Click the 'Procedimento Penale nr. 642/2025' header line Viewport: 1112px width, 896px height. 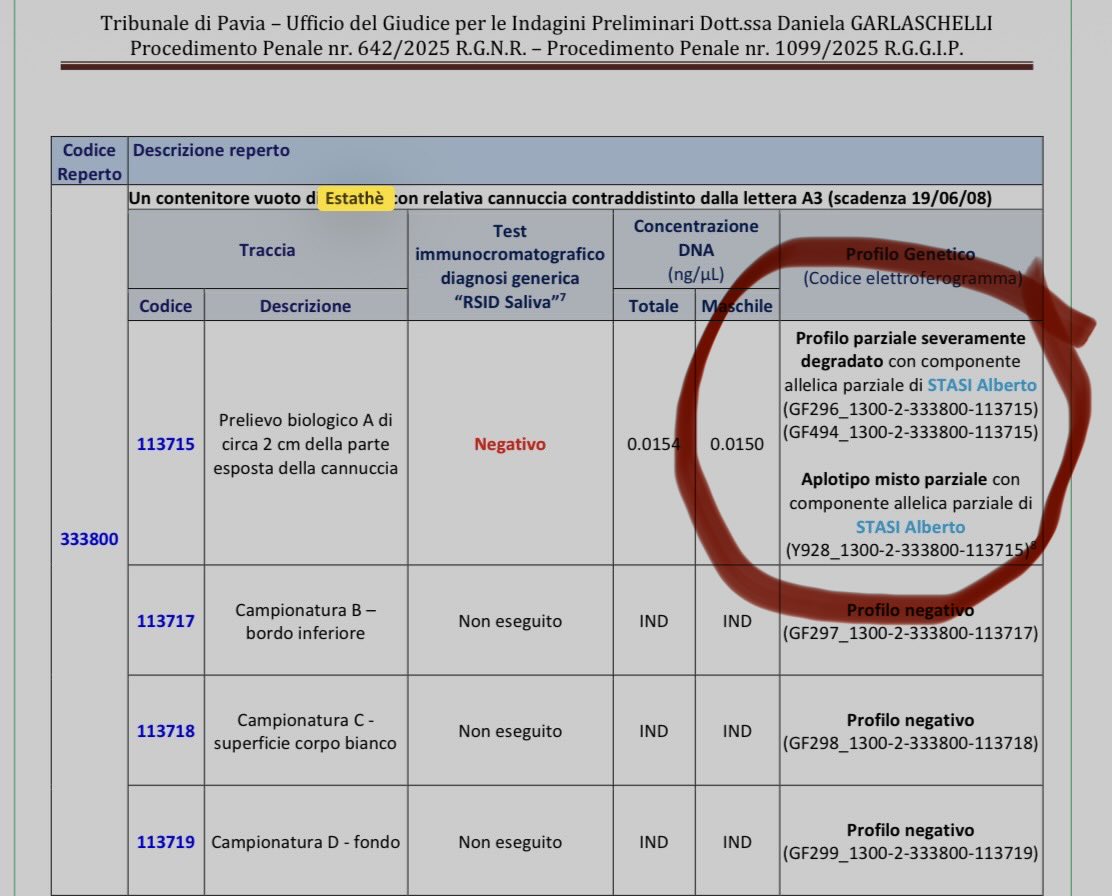(x=546, y=48)
